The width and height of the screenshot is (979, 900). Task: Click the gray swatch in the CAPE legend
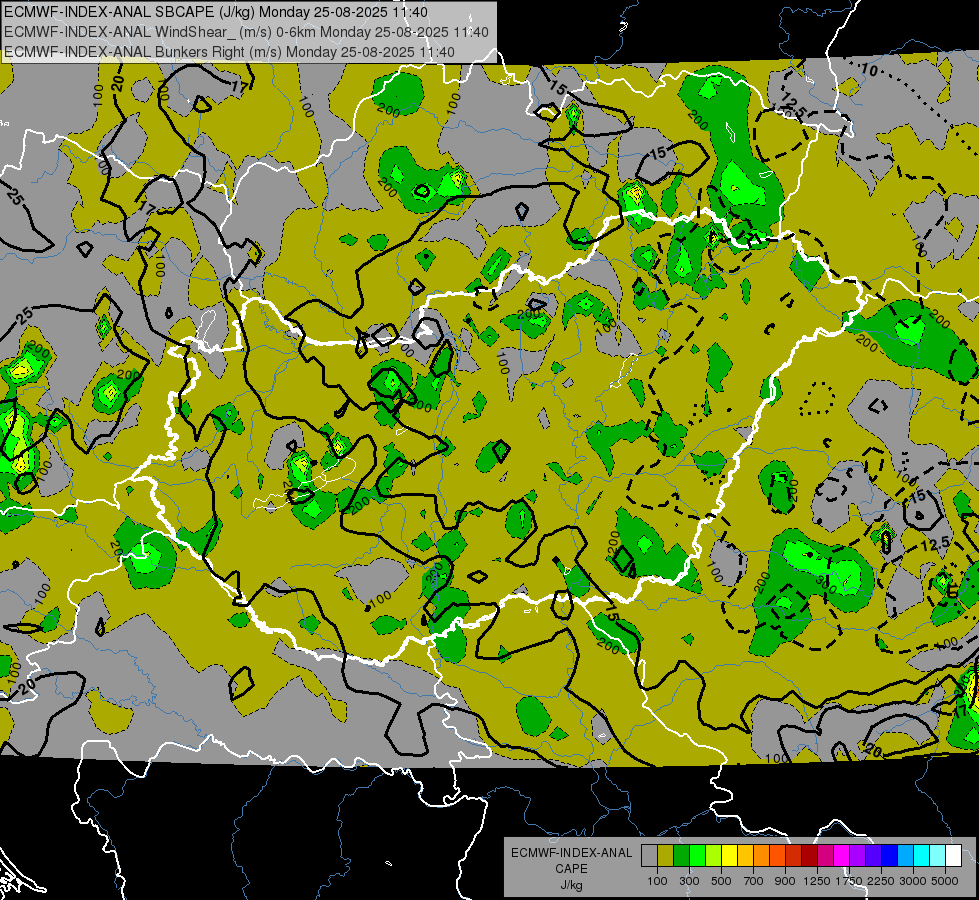[649, 855]
